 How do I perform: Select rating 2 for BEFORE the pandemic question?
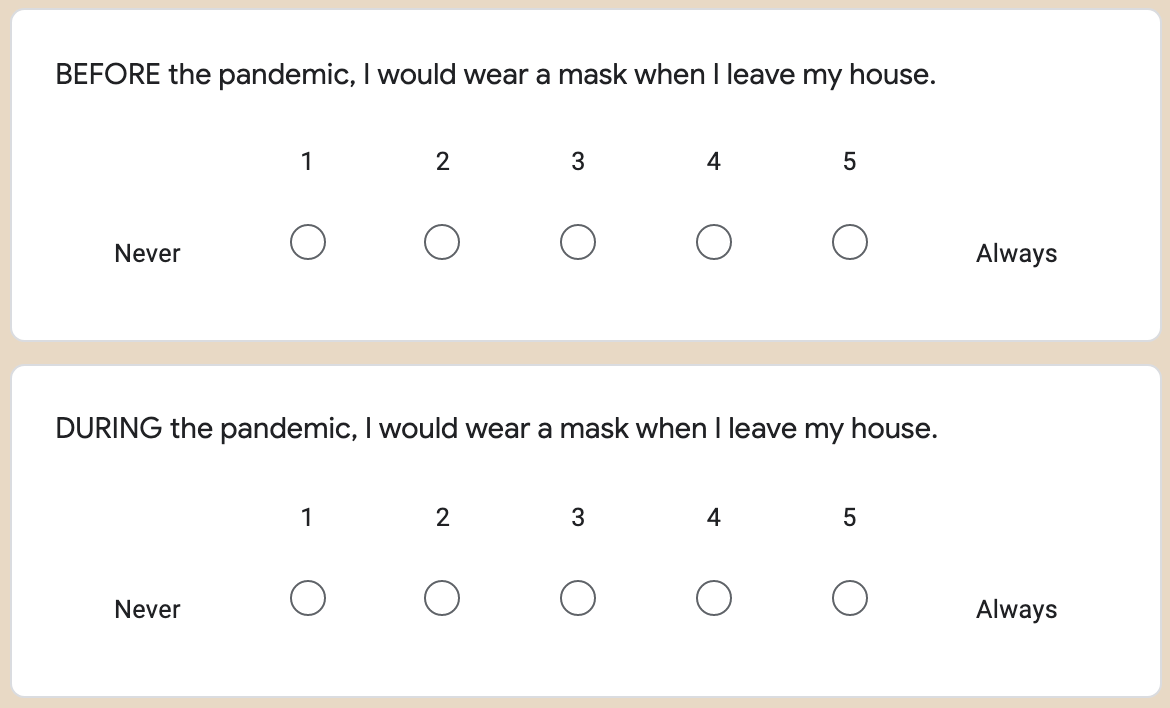[442, 242]
